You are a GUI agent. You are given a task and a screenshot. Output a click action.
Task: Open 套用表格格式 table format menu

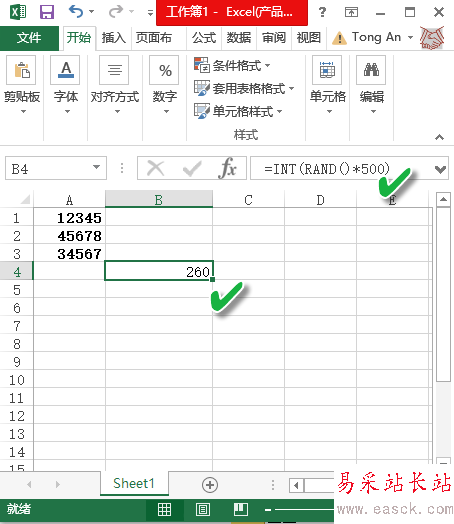(x=244, y=89)
